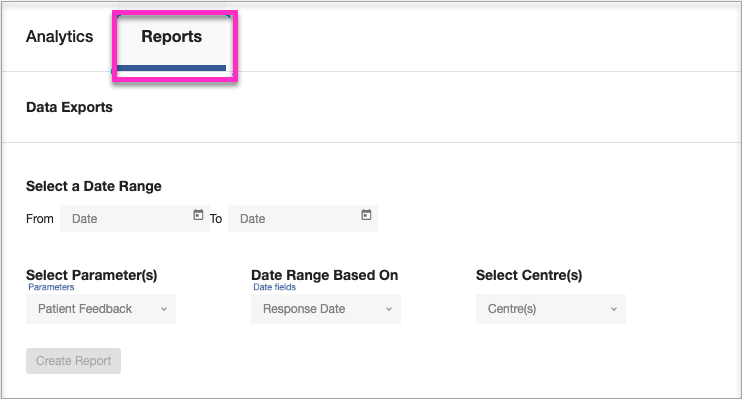This screenshot has height=399, width=742.
Task: Focus the From date input field
Action: (x=135, y=219)
